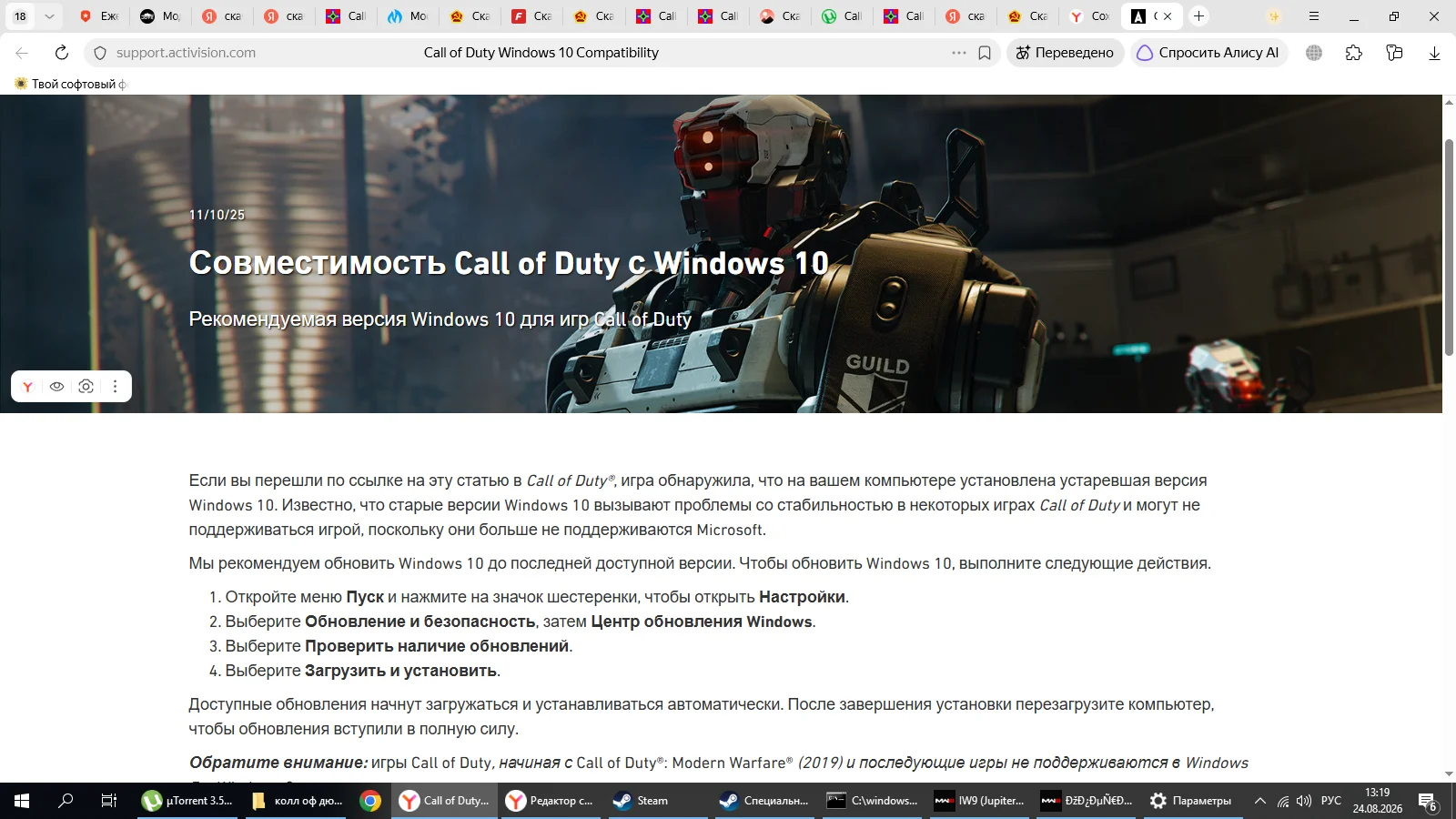Open the collections icon beside extensions
Screen dimensions: 1456x819
tap(1394, 53)
